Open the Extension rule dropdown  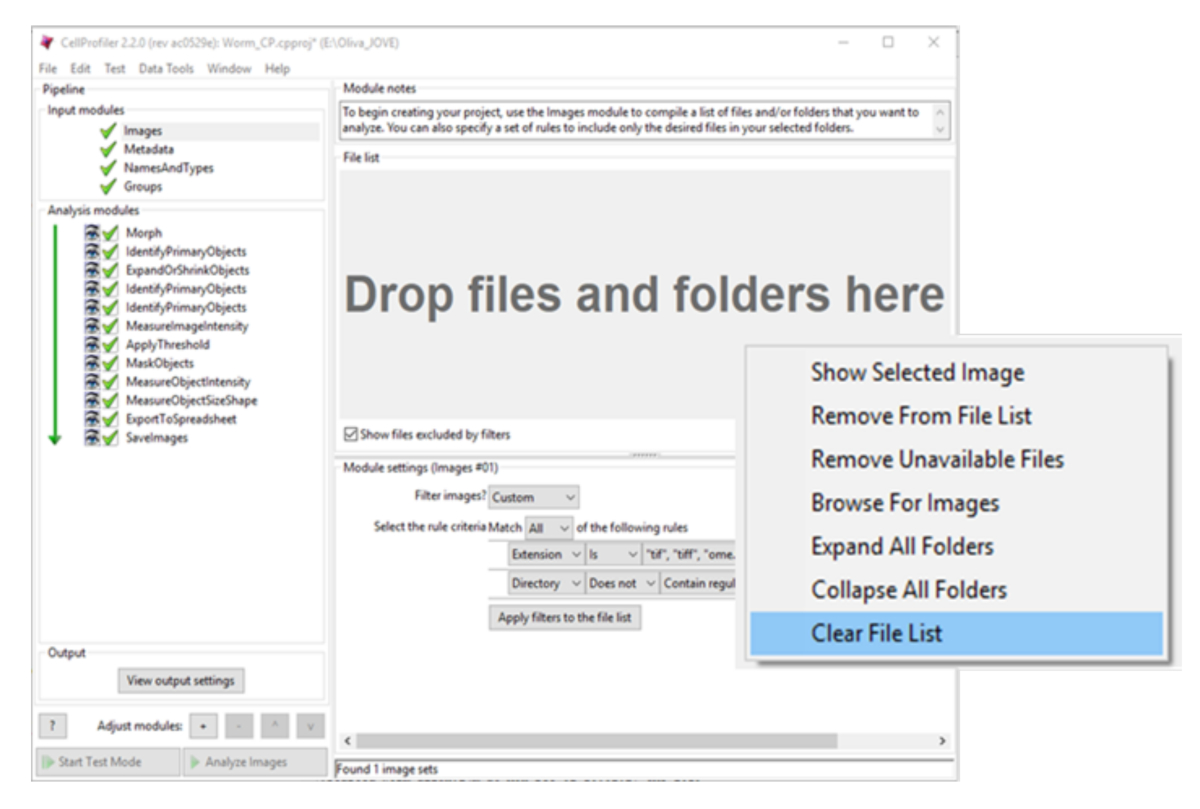pyautogui.click(x=546, y=554)
